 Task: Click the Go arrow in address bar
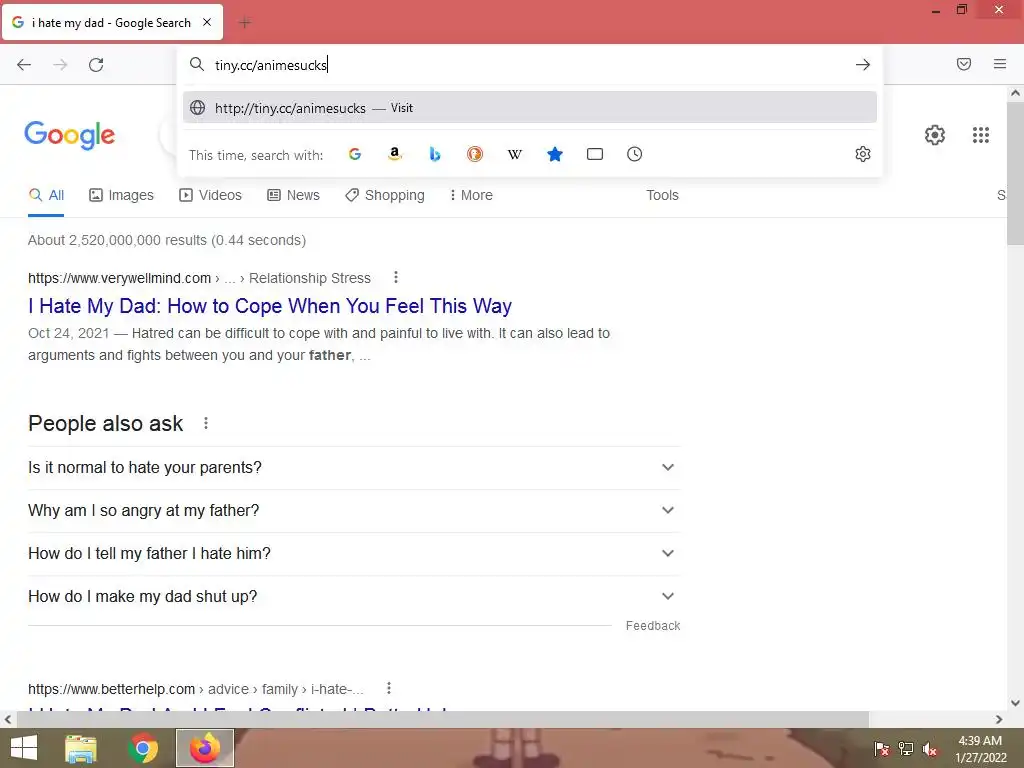coord(863,65)
